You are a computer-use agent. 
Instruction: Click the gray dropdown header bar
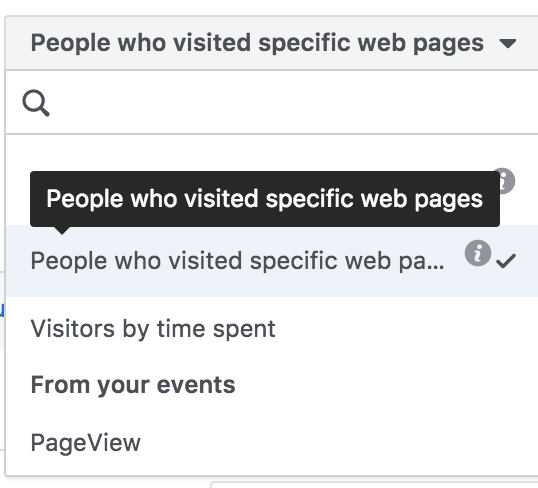pyautogui.click(x=272, y=43)
